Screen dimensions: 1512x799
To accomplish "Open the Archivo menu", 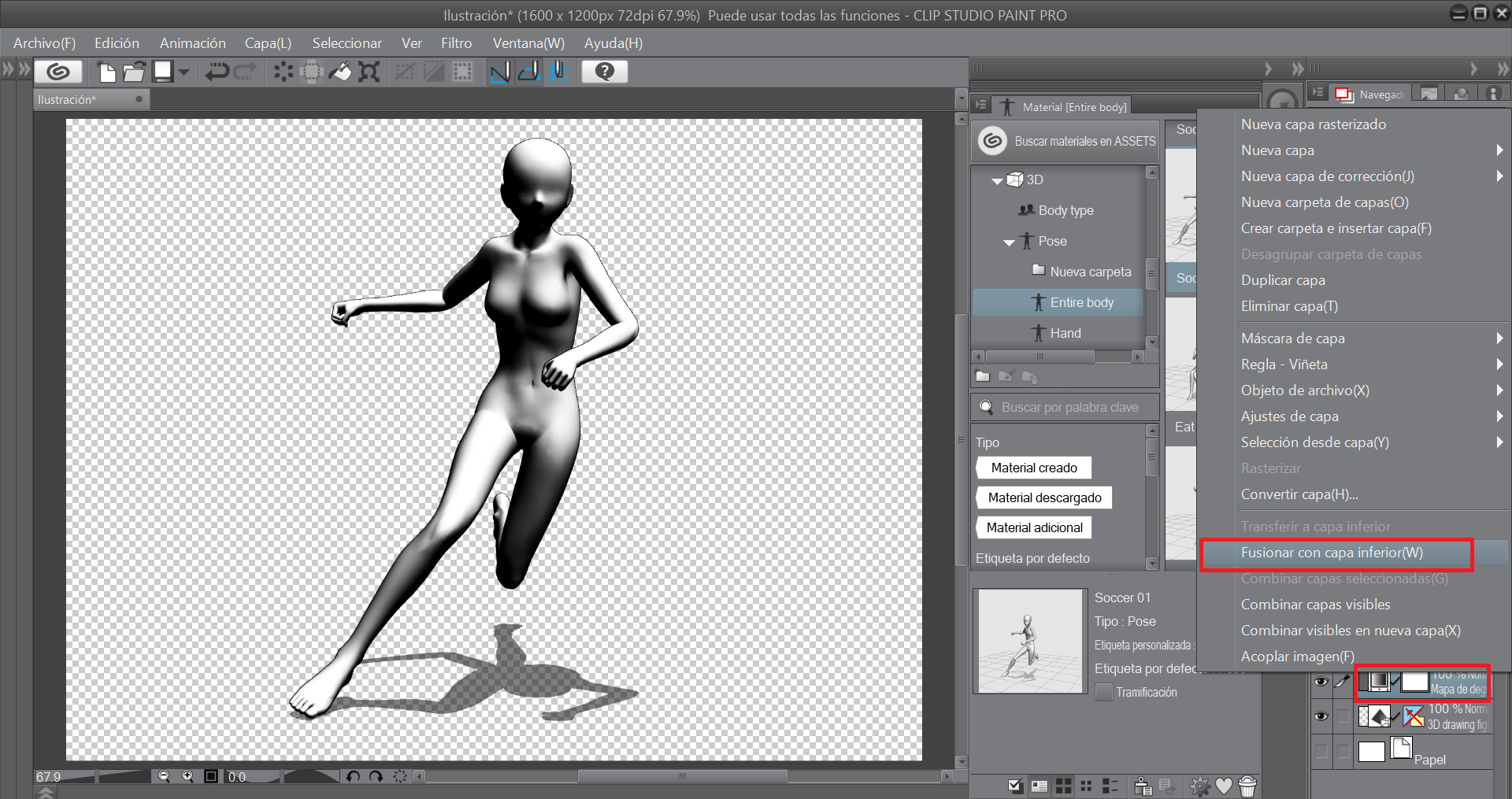I will [x=44, y=43].
